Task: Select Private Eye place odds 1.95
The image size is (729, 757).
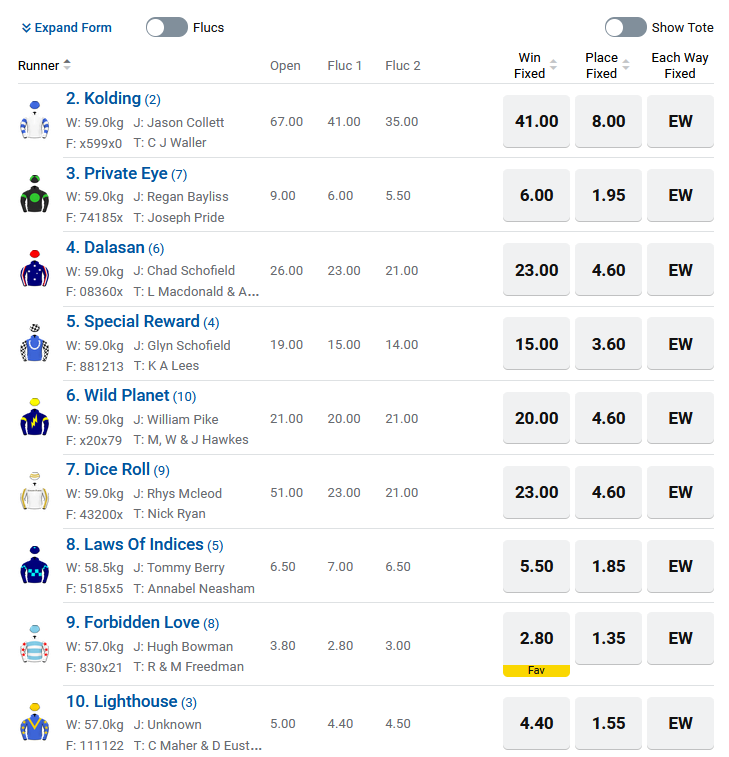Action: pos(608,196)
